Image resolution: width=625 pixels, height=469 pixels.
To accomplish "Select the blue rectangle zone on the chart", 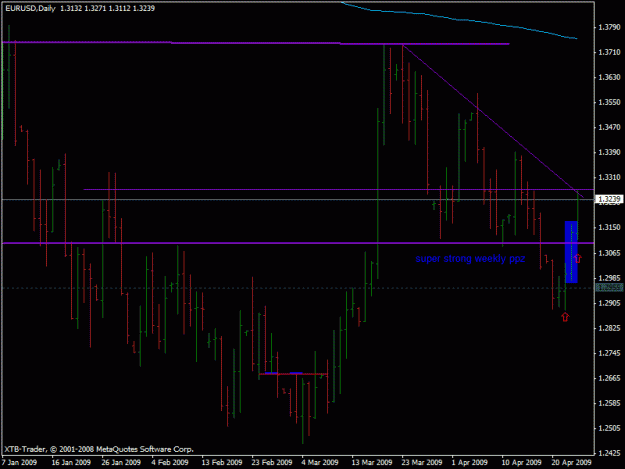I will point(571,252).
